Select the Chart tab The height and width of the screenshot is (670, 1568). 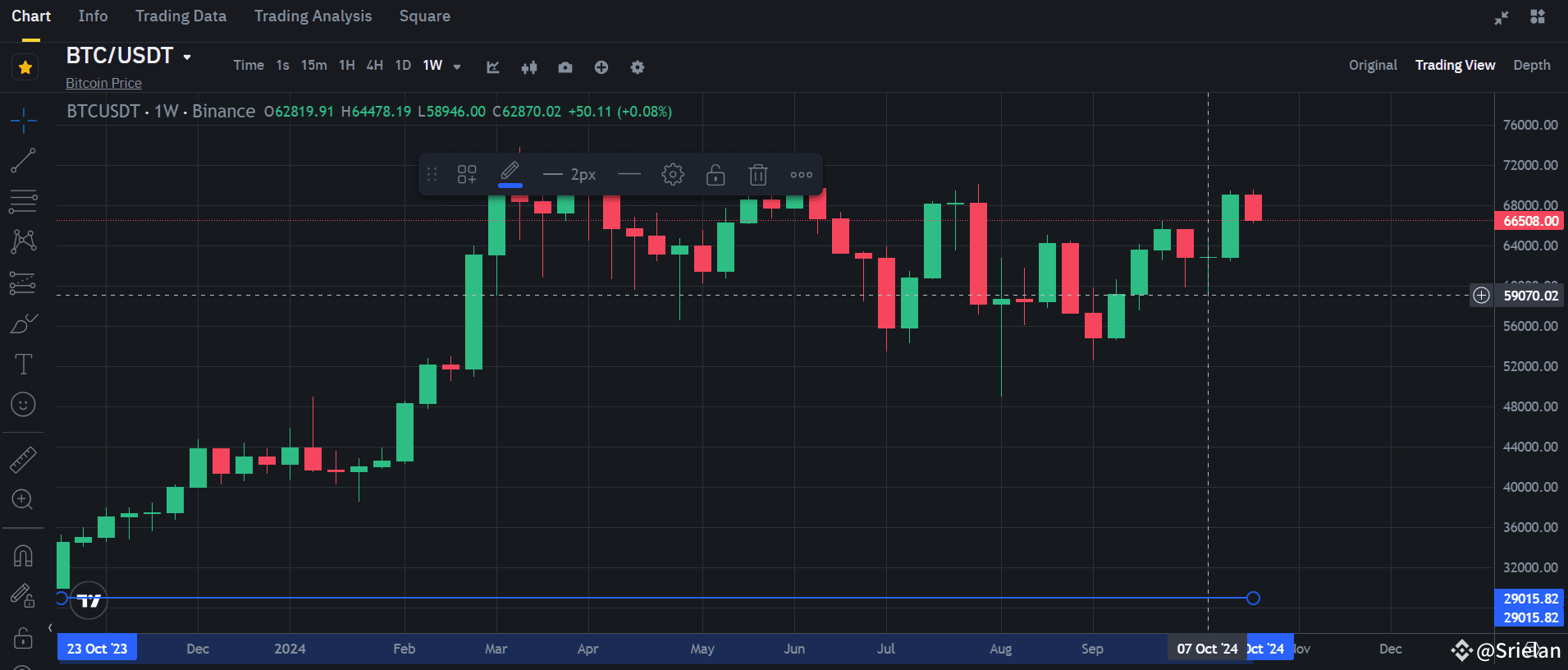click(x=31, y=16)
